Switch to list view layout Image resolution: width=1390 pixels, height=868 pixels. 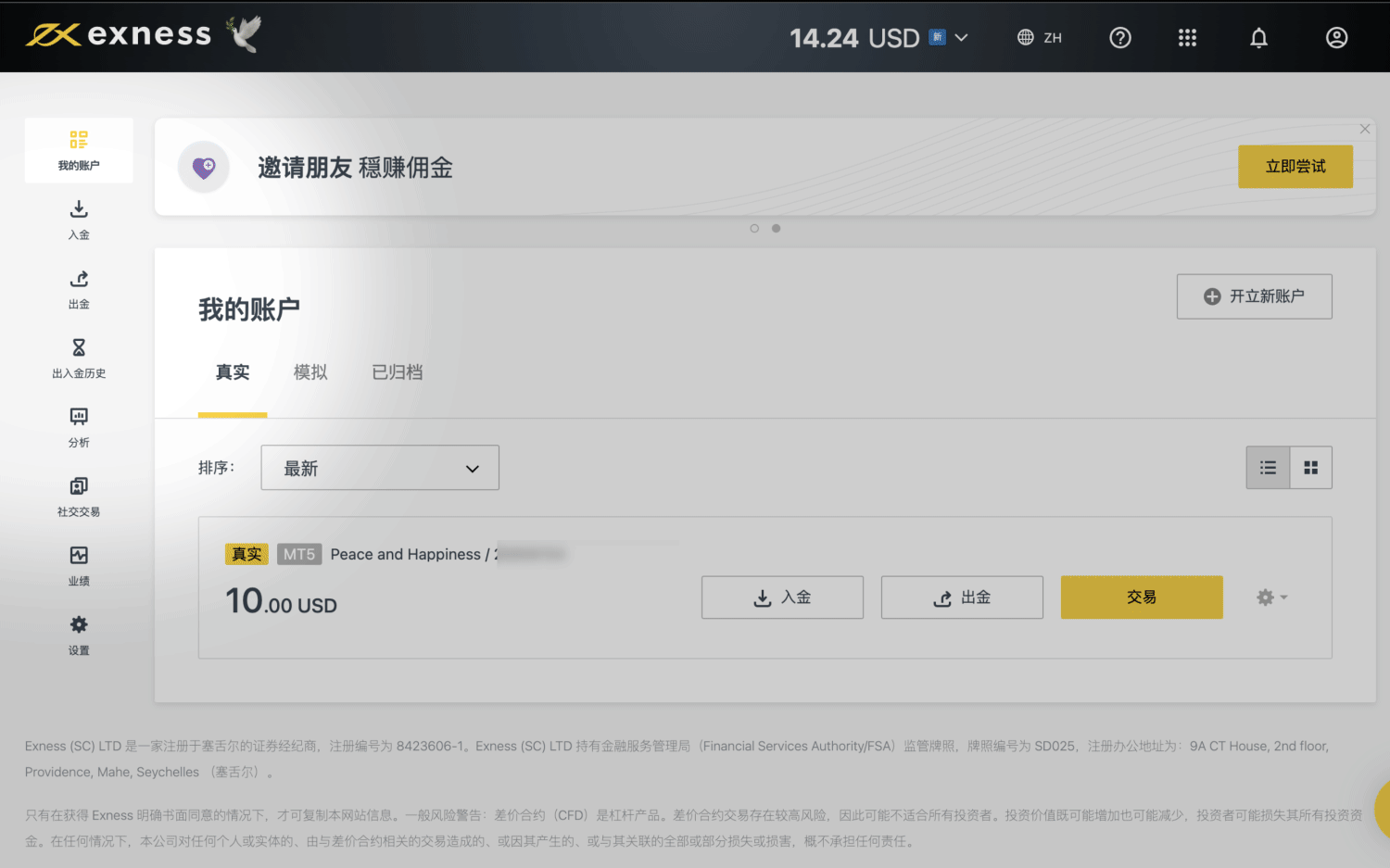[1268, 468]
